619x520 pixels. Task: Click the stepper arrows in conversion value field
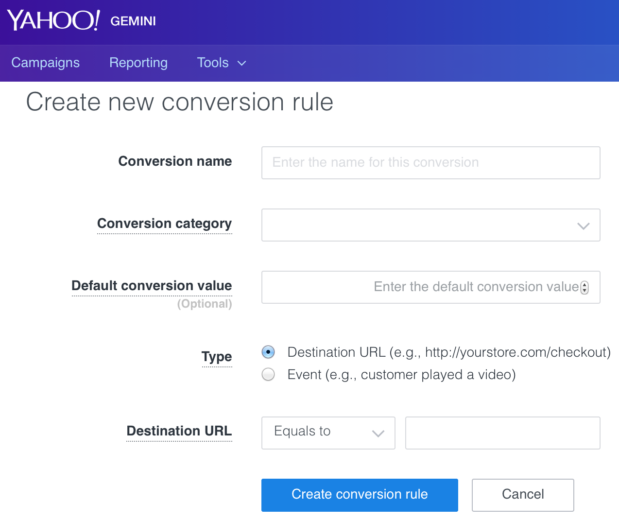585,287
